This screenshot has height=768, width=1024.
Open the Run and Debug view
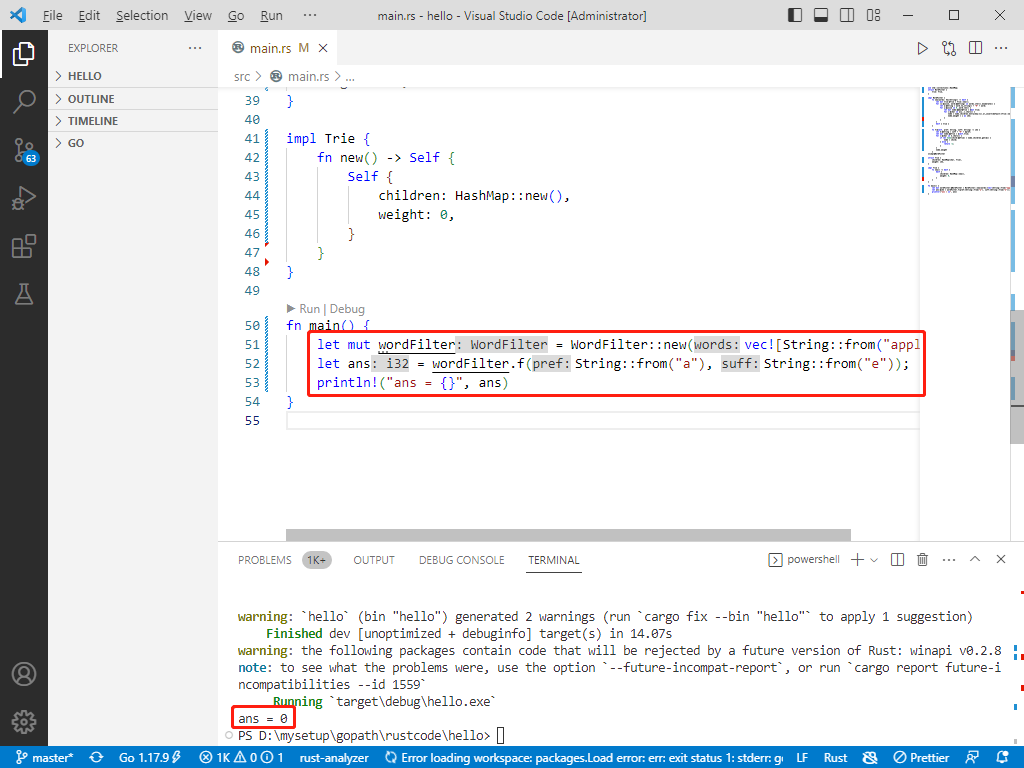click(x=24, y=198)
